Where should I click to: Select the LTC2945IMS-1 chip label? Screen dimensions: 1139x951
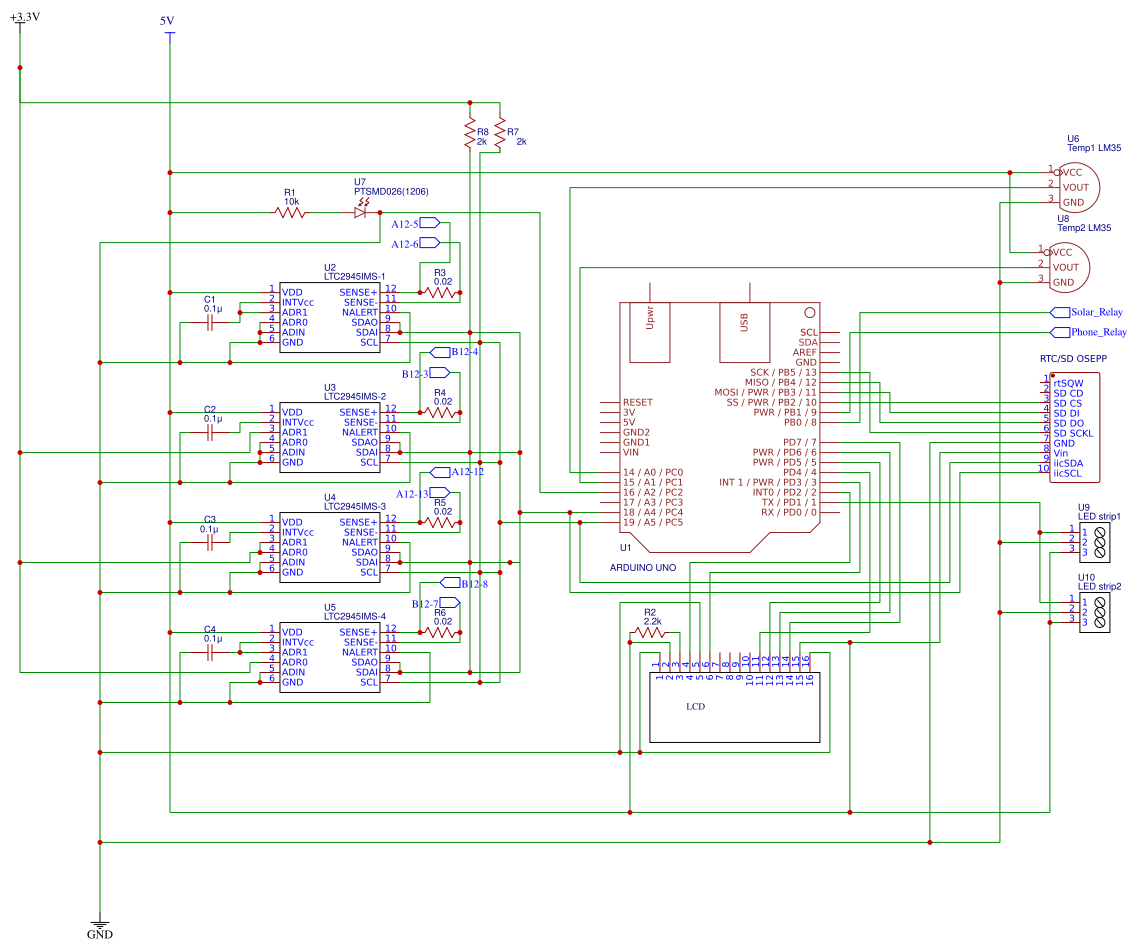coord(354,277)
